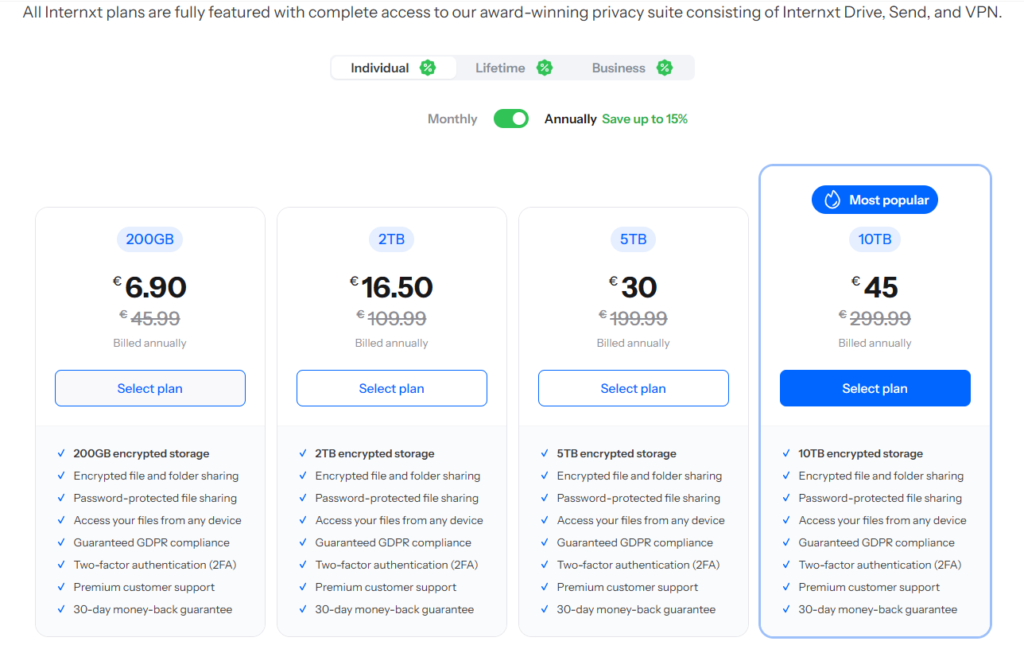
Task: Click 10TB plan's Guaranteed GDPR compliance checkmark
Action: click(786, 542)
